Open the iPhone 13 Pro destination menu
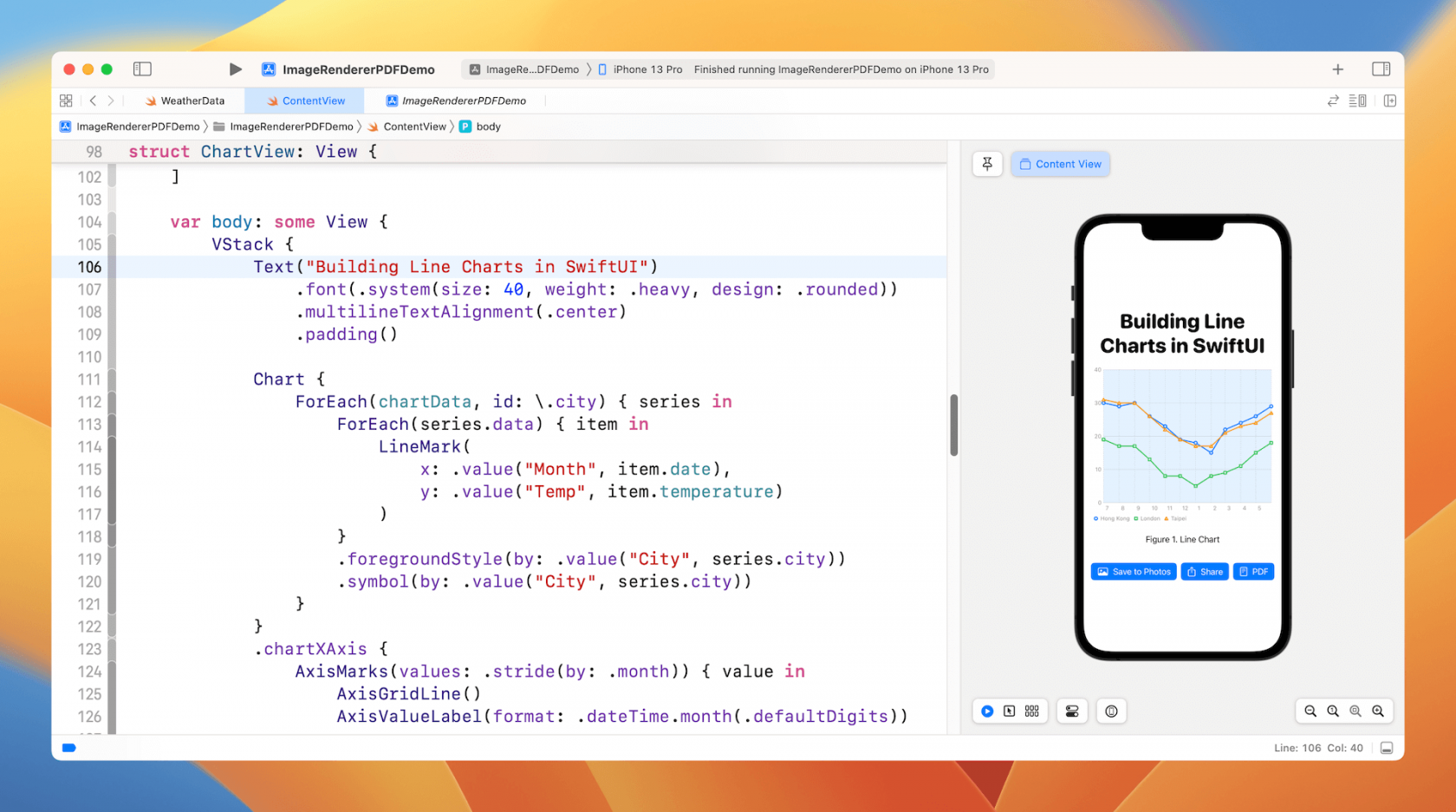Screen dimensions: 1456x812 tap(641, 69)
